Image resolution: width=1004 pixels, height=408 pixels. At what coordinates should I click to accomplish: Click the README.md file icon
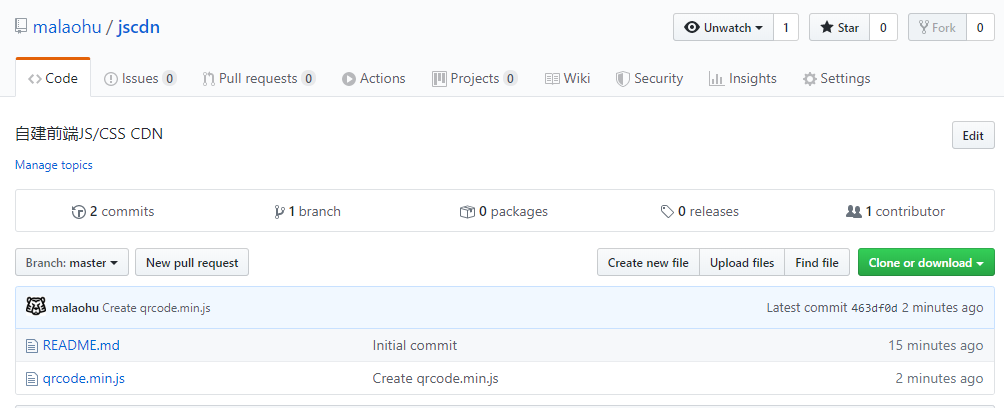31,345
